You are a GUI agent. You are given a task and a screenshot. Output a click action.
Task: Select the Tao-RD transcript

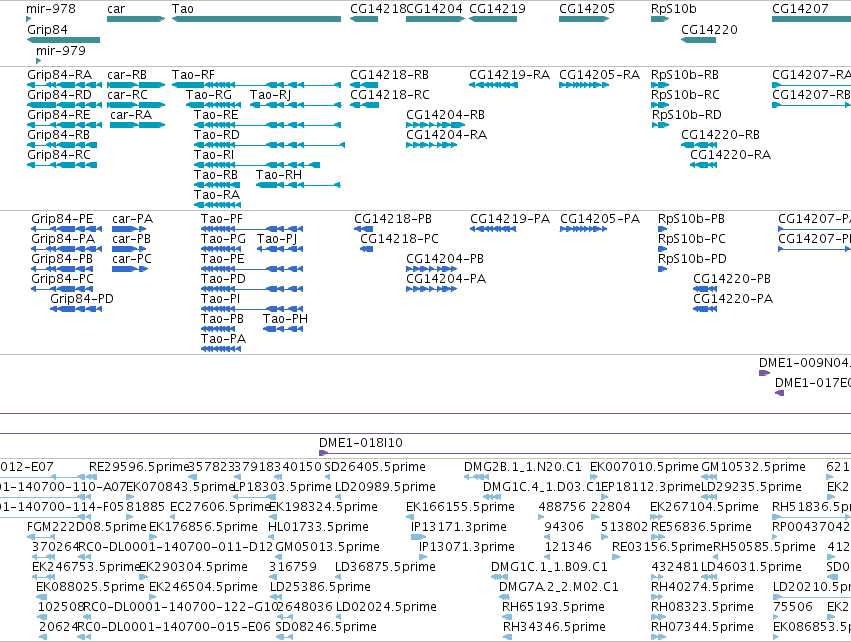tap(269, 145)
